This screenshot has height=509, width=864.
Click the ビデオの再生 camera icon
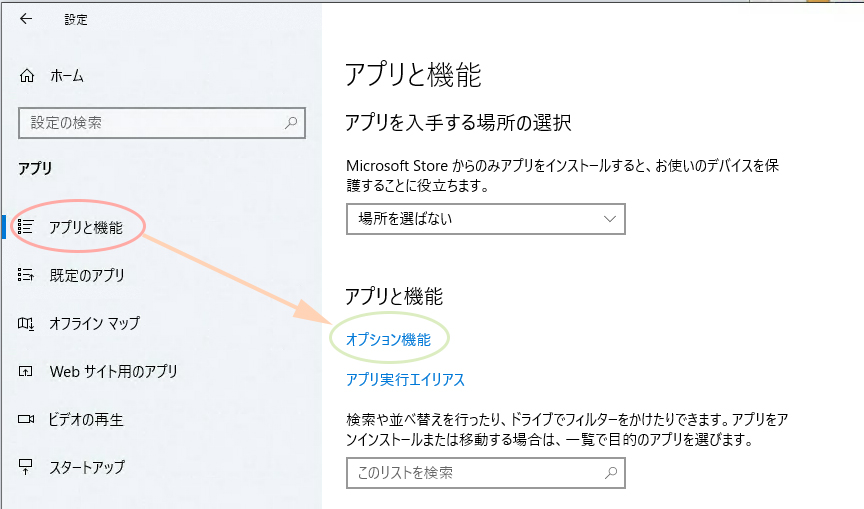25,419
